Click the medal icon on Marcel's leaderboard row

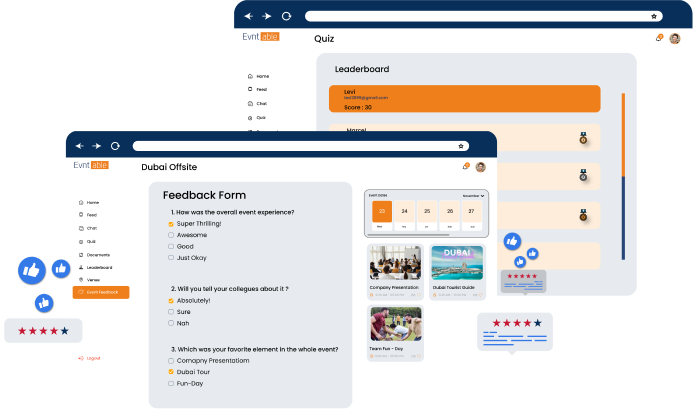583,139
